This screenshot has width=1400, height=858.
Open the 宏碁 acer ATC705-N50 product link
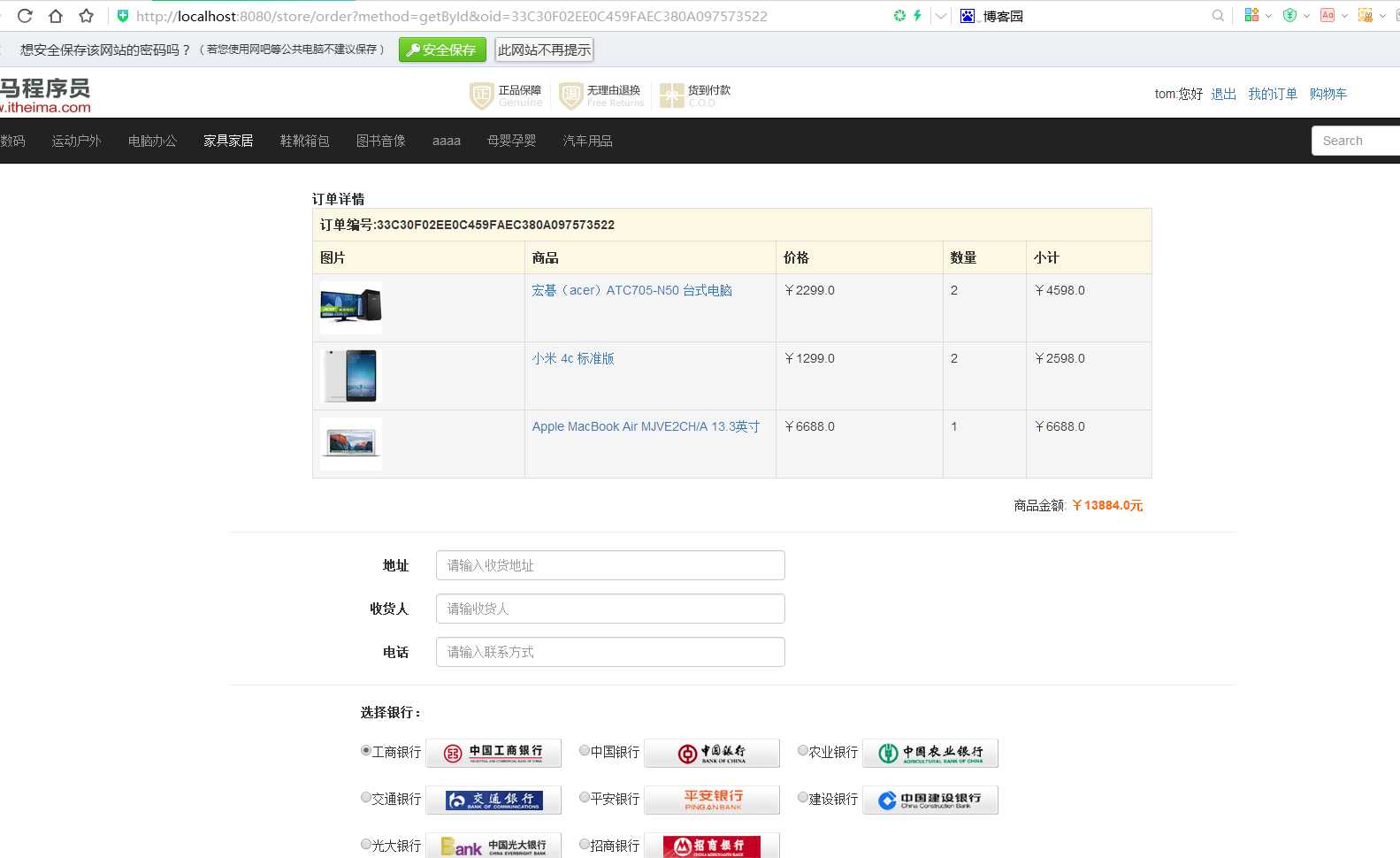click(631, 290)
